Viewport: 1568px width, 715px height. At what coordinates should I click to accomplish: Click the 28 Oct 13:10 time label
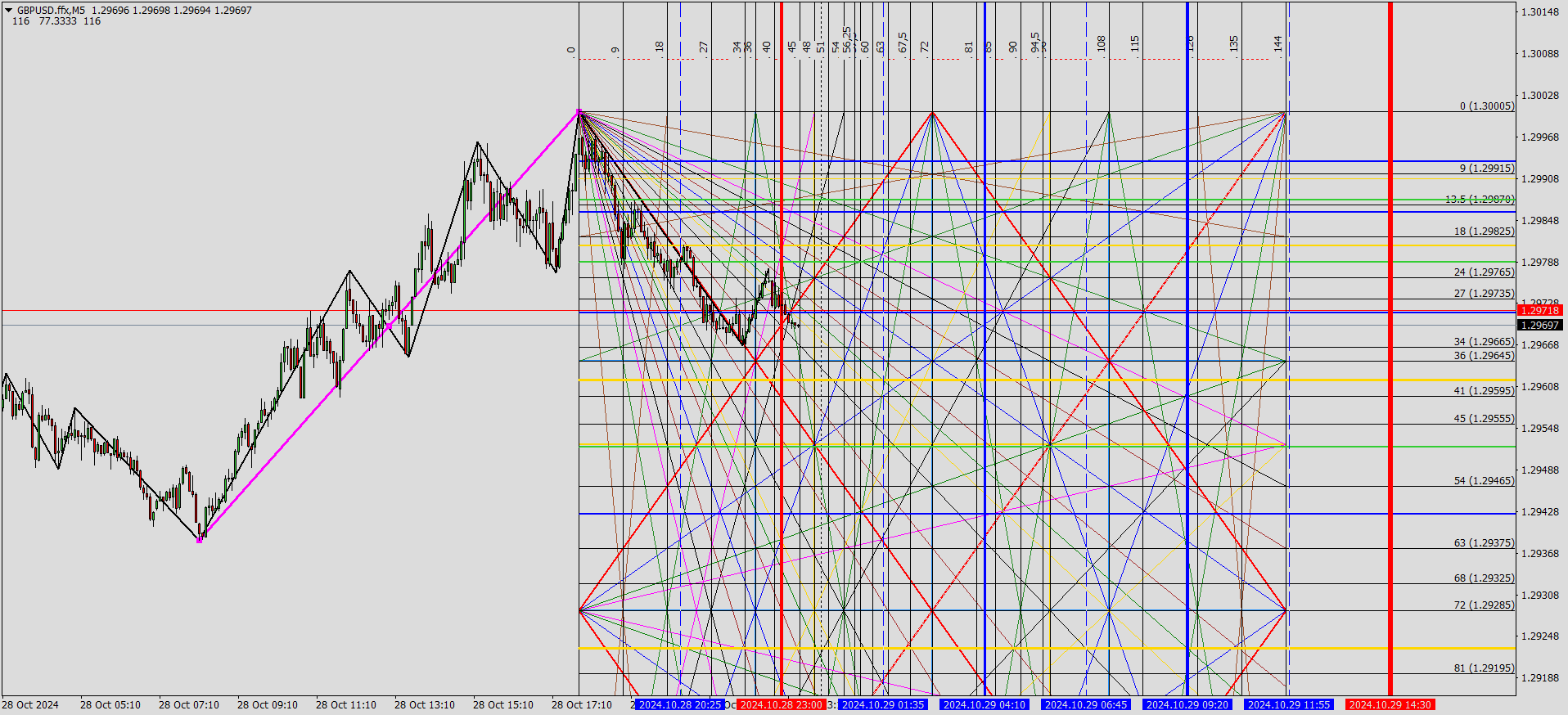[x=425, y=705]
